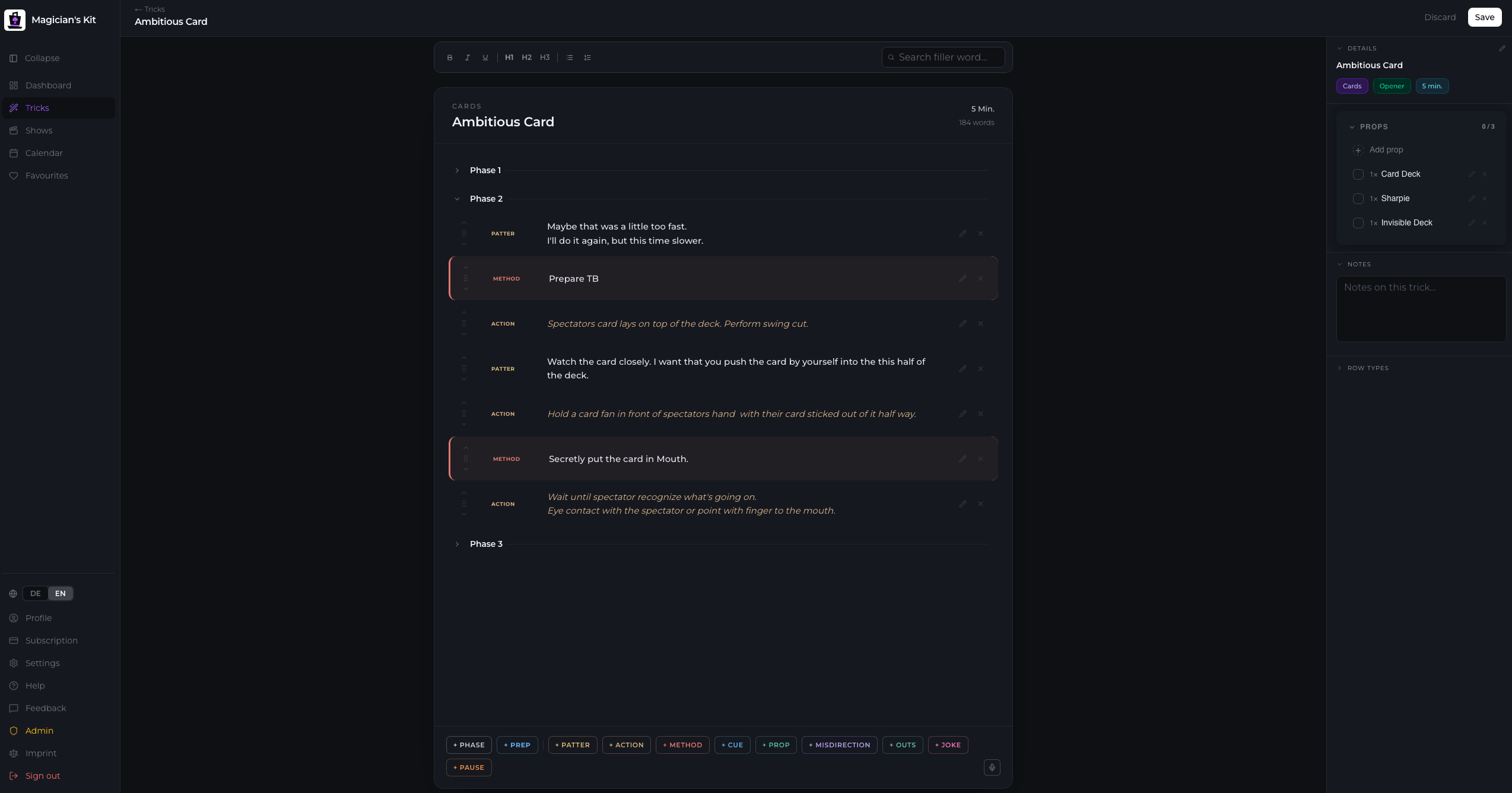Add a Phase row

pos(469,745)
